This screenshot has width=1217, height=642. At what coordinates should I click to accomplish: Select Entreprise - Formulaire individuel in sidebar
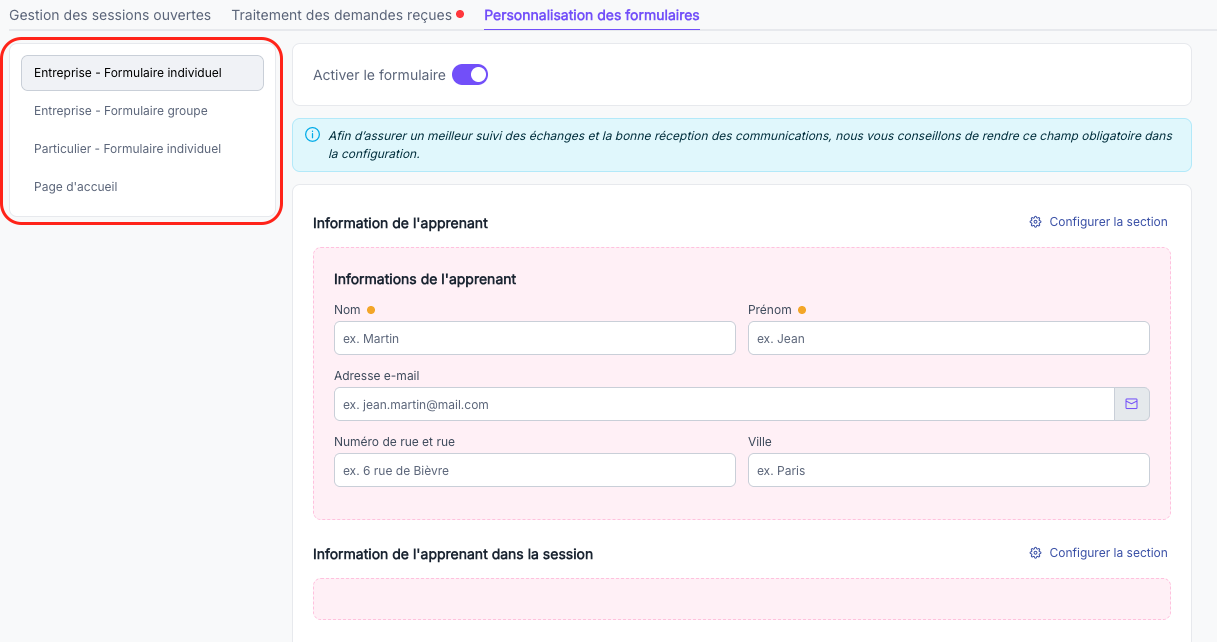tap(142, 73)
